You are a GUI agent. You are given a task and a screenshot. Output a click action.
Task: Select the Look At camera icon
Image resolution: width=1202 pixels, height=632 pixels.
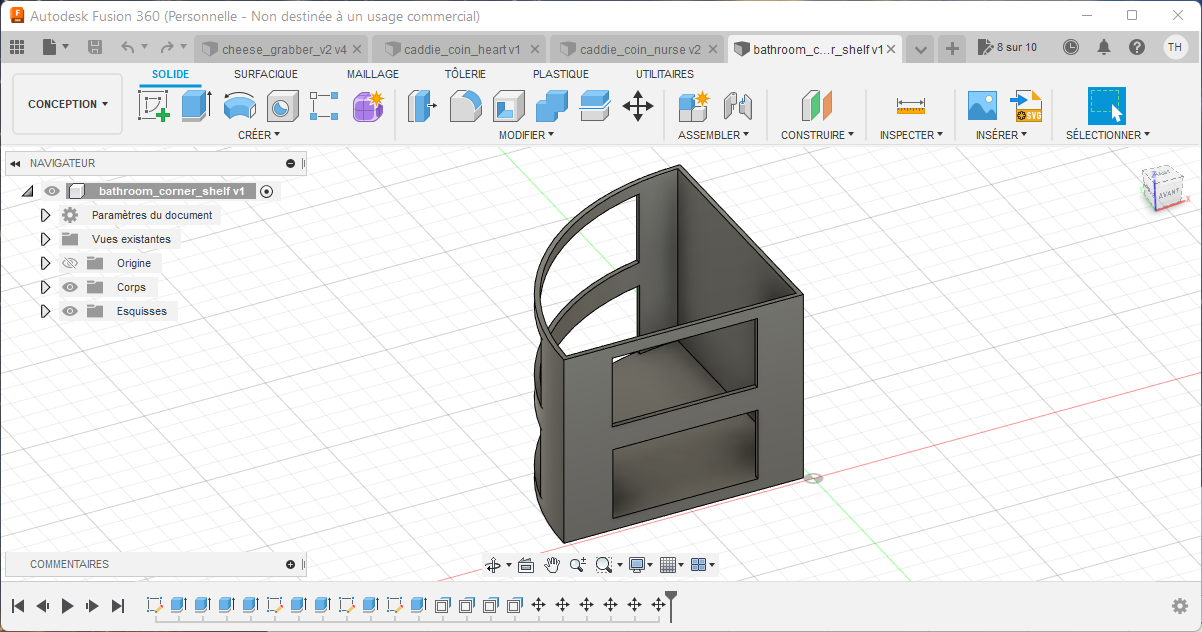point(526,565)
